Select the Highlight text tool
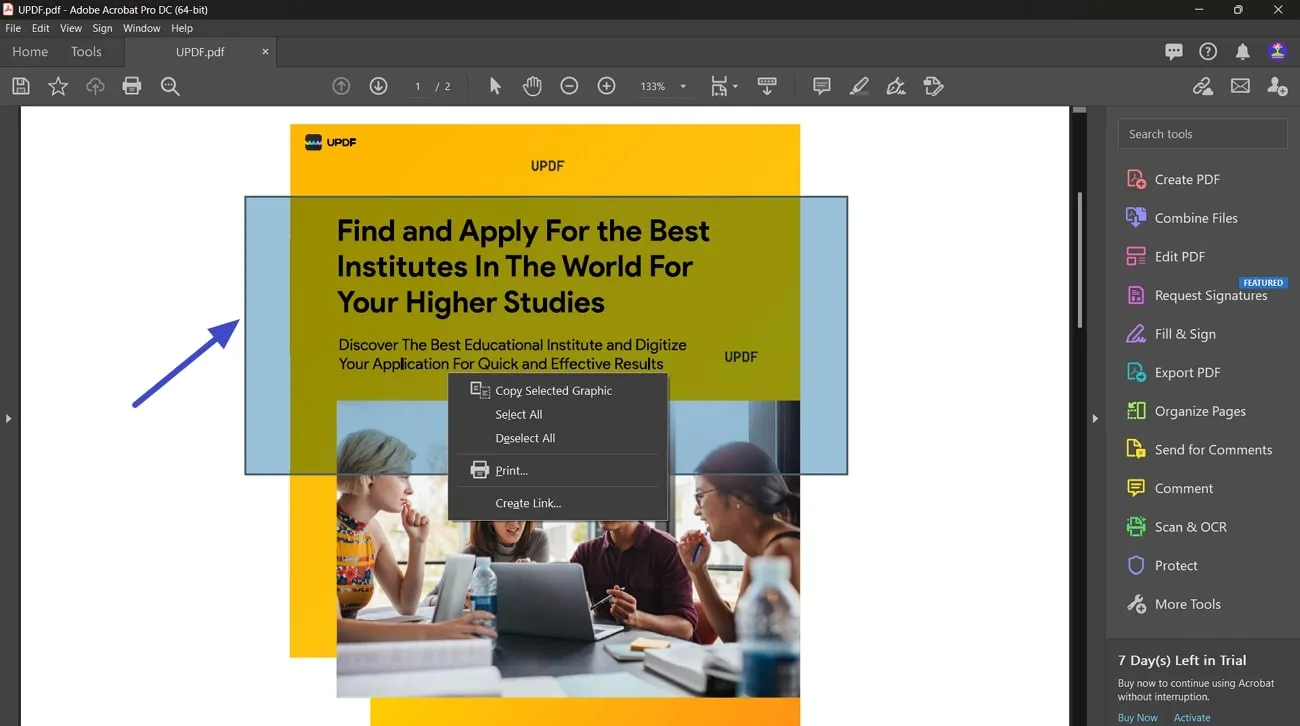 click(859, 86)
